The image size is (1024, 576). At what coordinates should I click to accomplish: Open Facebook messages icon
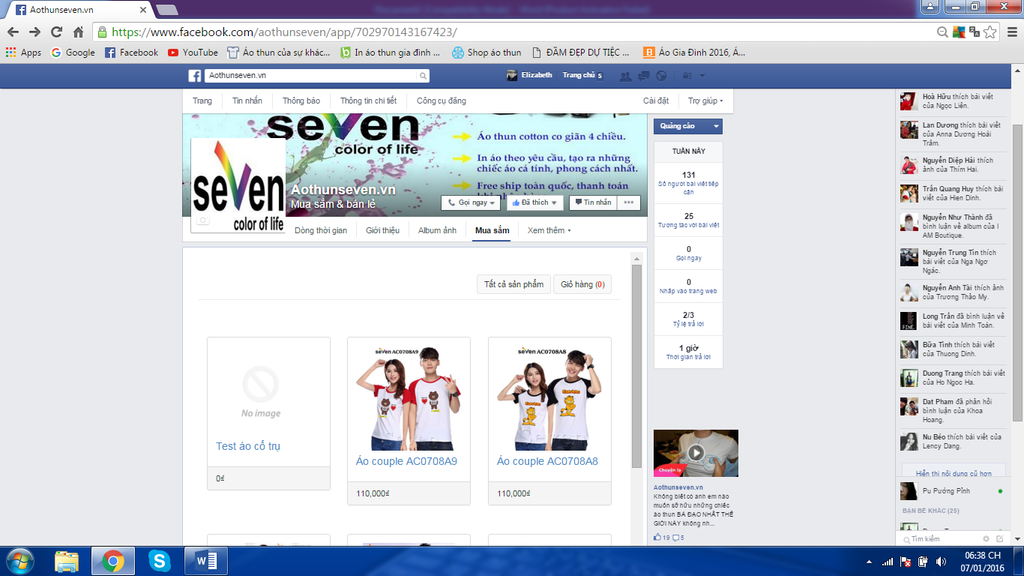point(643,76)
